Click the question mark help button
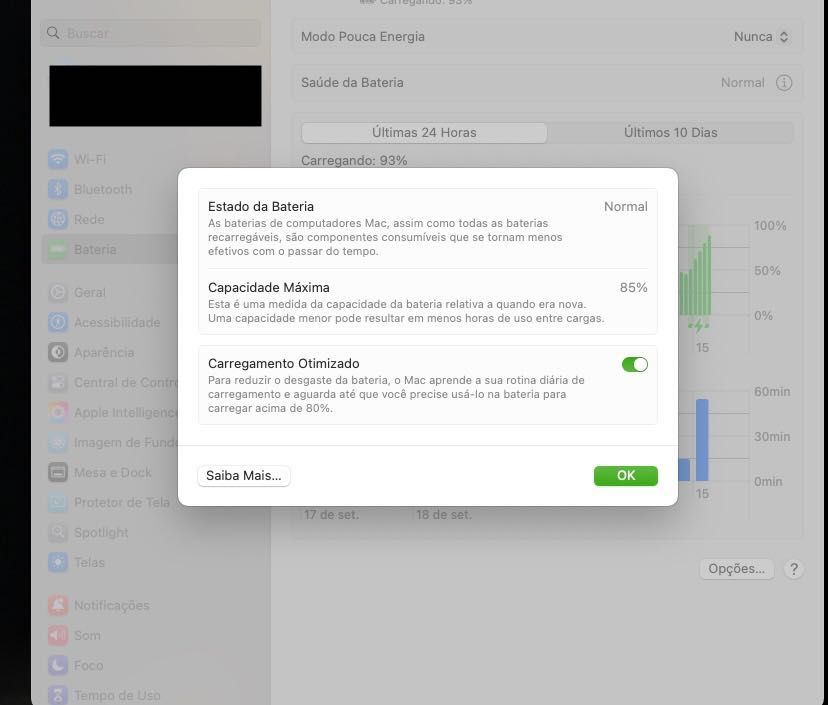The image size is (828, 705). (793, 569)
